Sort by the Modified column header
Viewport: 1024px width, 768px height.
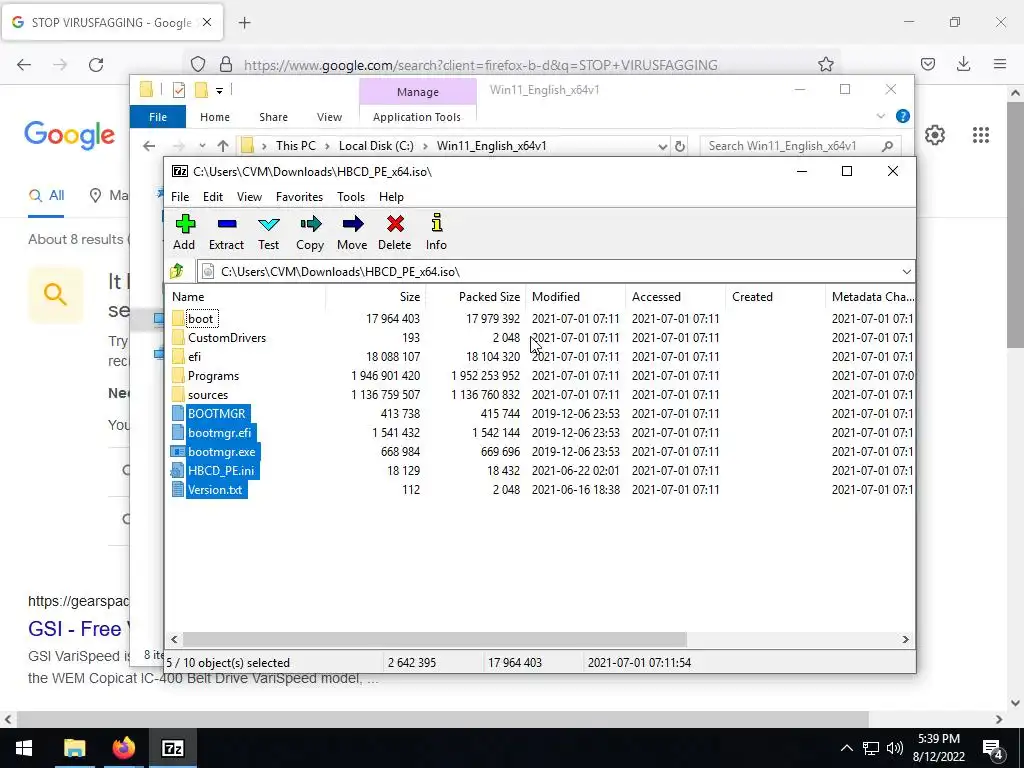[x=575, y=296]
